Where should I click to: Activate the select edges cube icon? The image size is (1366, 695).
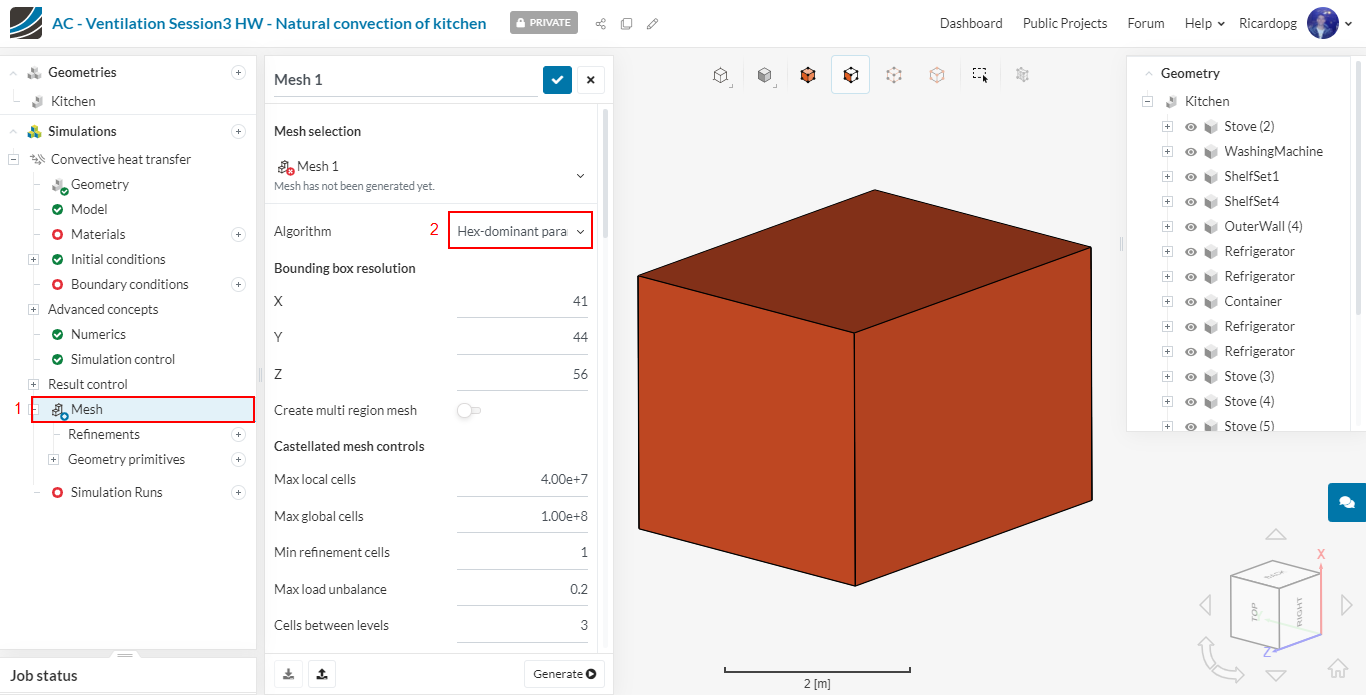894,75
